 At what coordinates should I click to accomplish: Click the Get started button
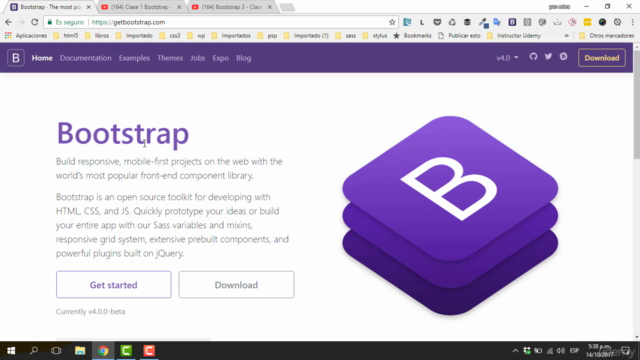113,285
